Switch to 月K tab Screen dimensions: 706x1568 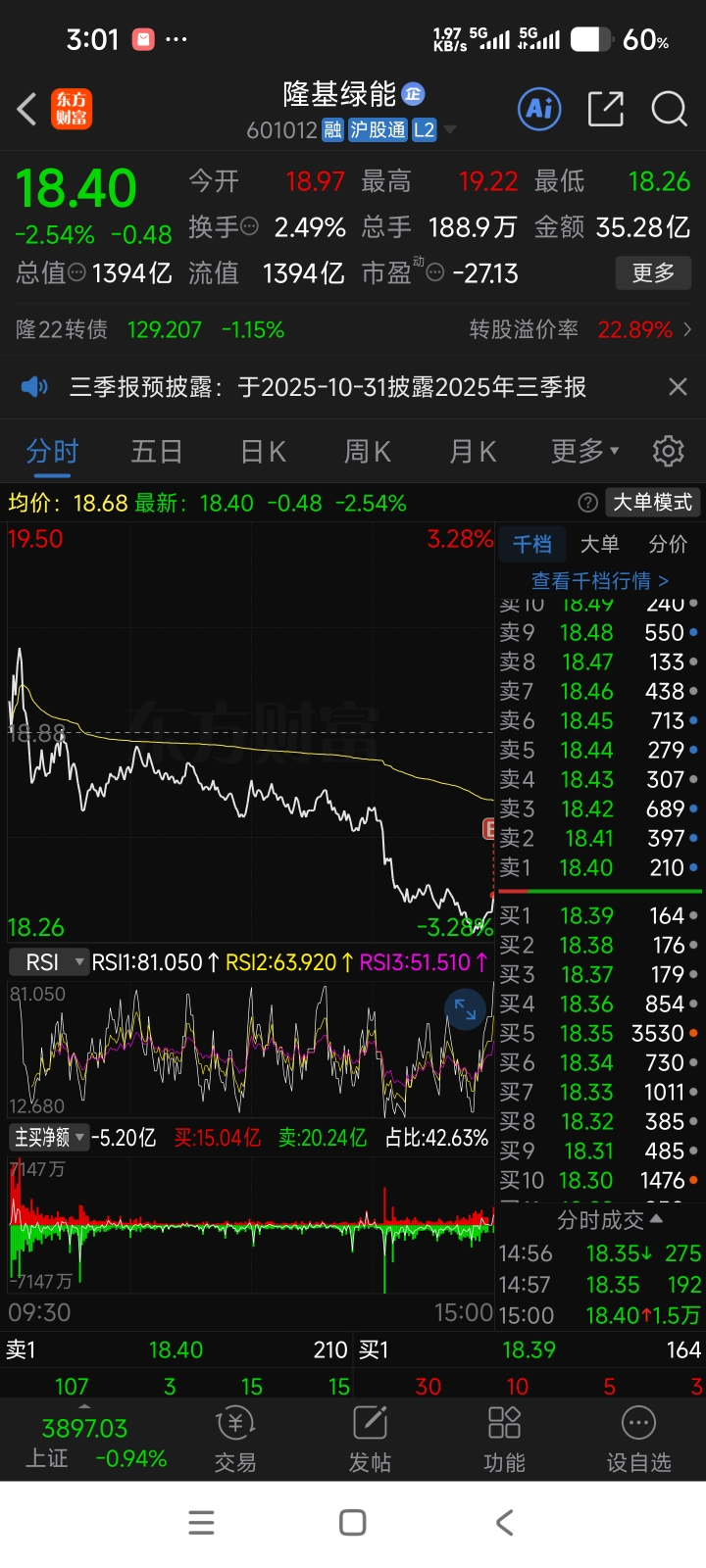tap(473, 452)
